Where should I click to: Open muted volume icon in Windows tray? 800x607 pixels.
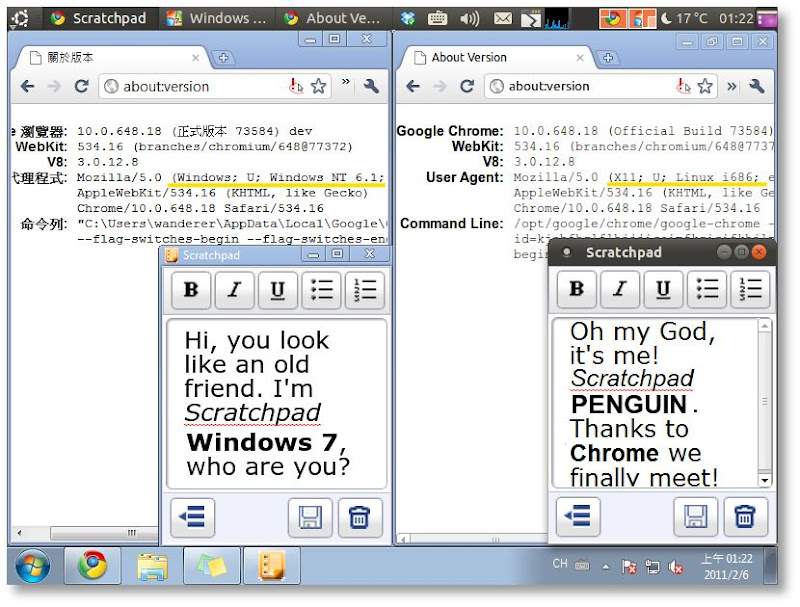[676, 567]
